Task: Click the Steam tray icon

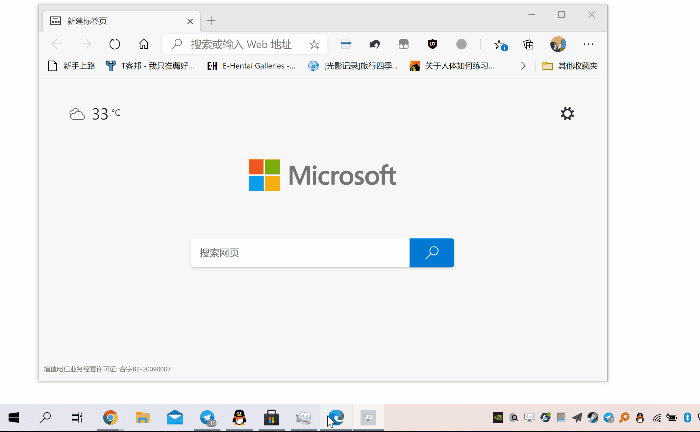Action: pyautogui.click(x=593, y=418)
